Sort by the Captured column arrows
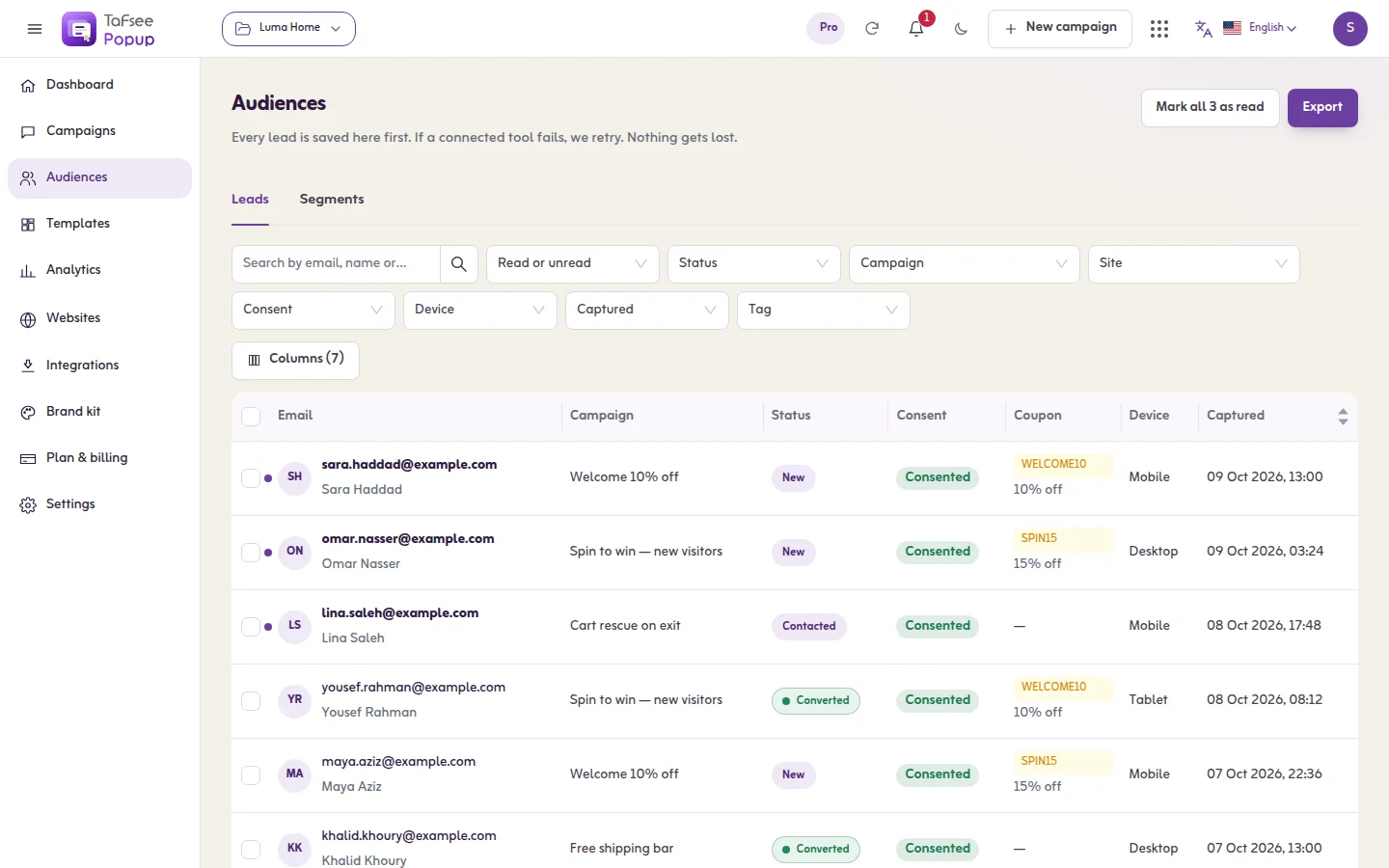This screenshot has height=868, width=1389. 1343,417
